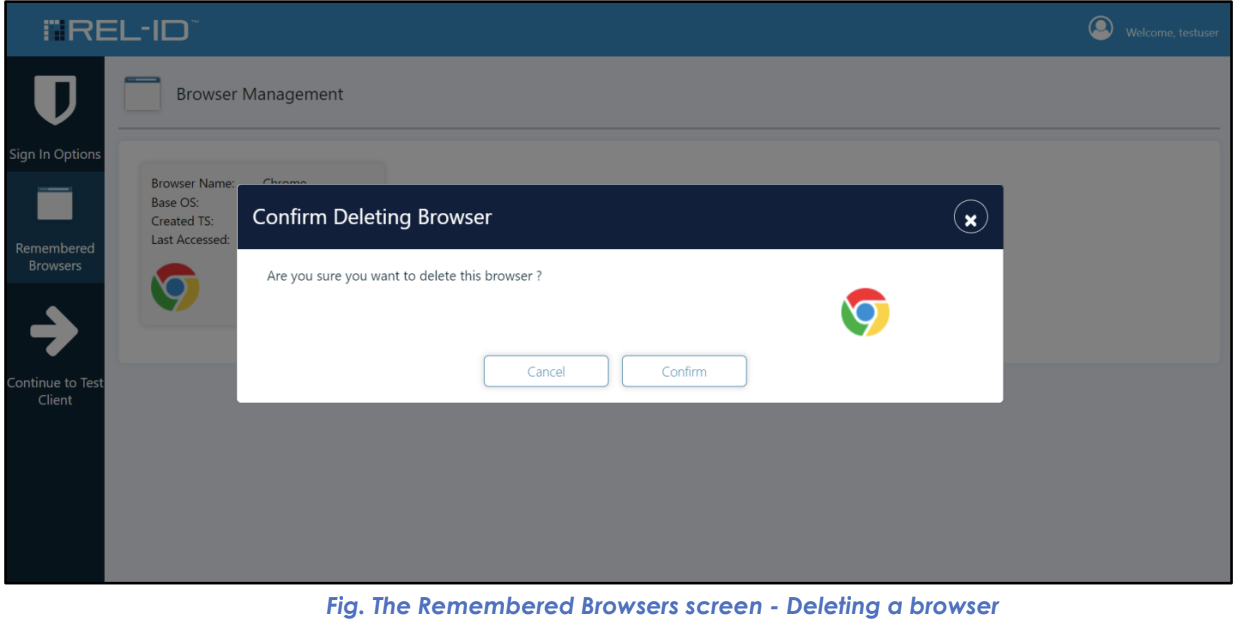Click Continue to Test Client text

[55, 391]
